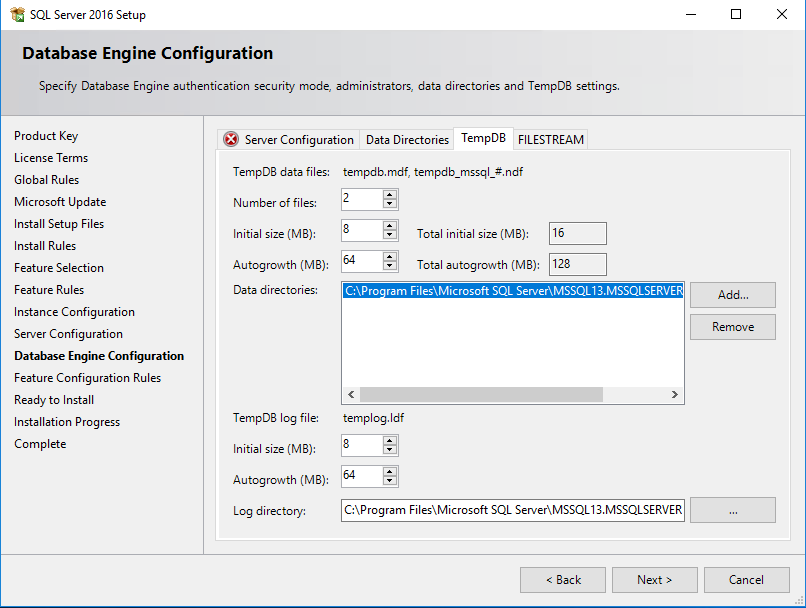Go back with the < Back button
806x608 pixels.
(563, 580)
